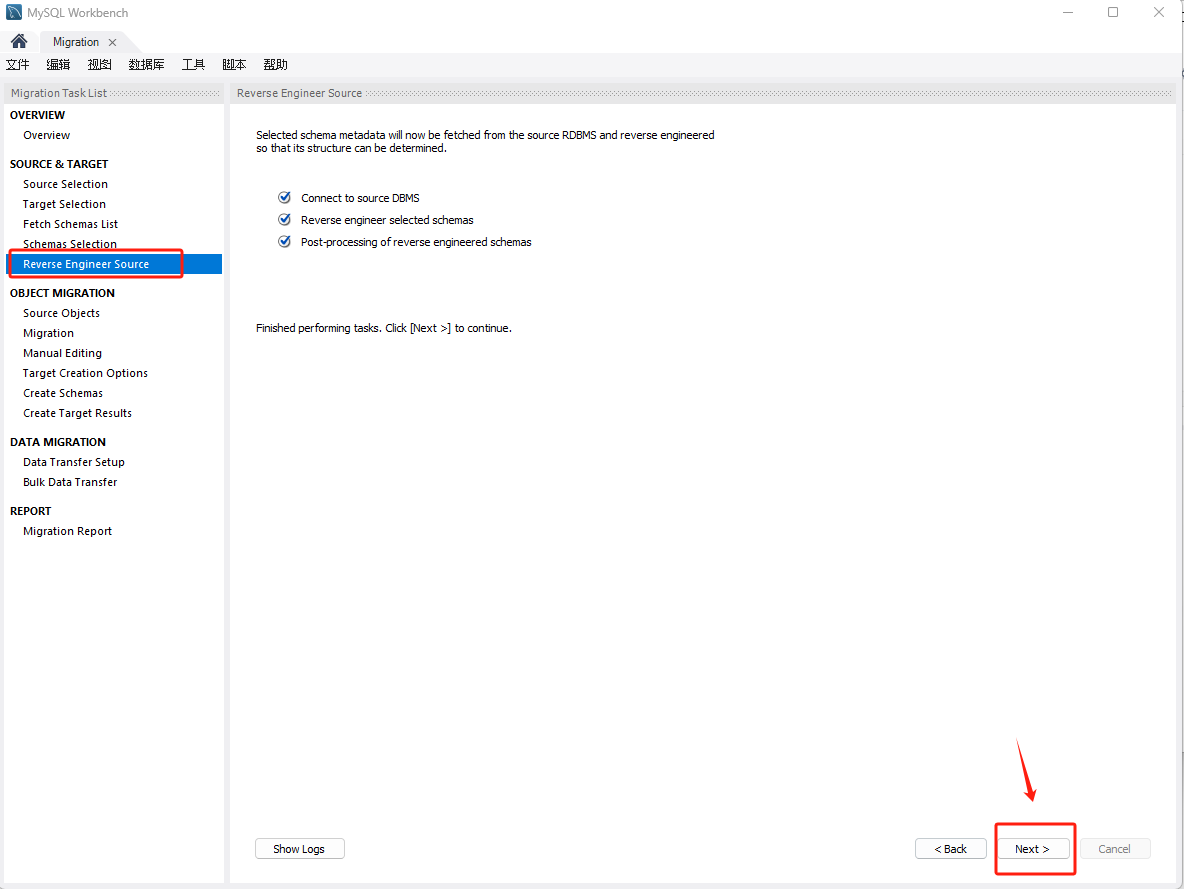This screenshot has height=889, width=1184.
Task: Click the Reverse engineer selected schemas label
Action: pos(387,220)
